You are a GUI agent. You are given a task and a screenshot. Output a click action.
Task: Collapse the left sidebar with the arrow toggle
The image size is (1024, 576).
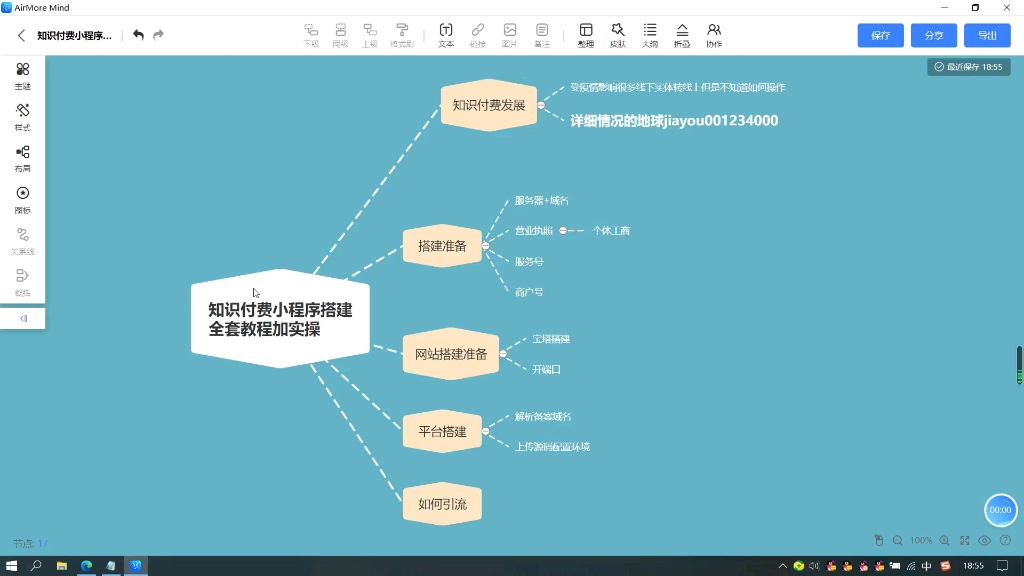click(x=22, y=318)
